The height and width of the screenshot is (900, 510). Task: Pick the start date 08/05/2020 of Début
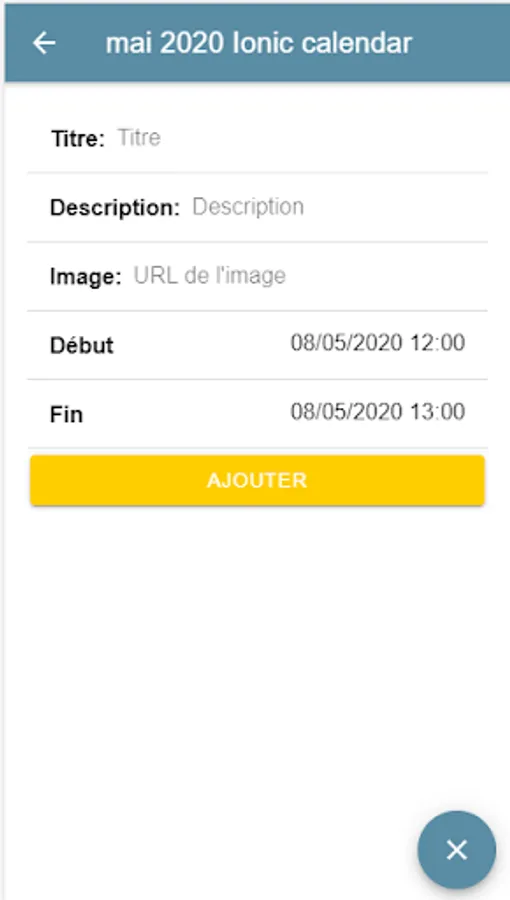347,343
